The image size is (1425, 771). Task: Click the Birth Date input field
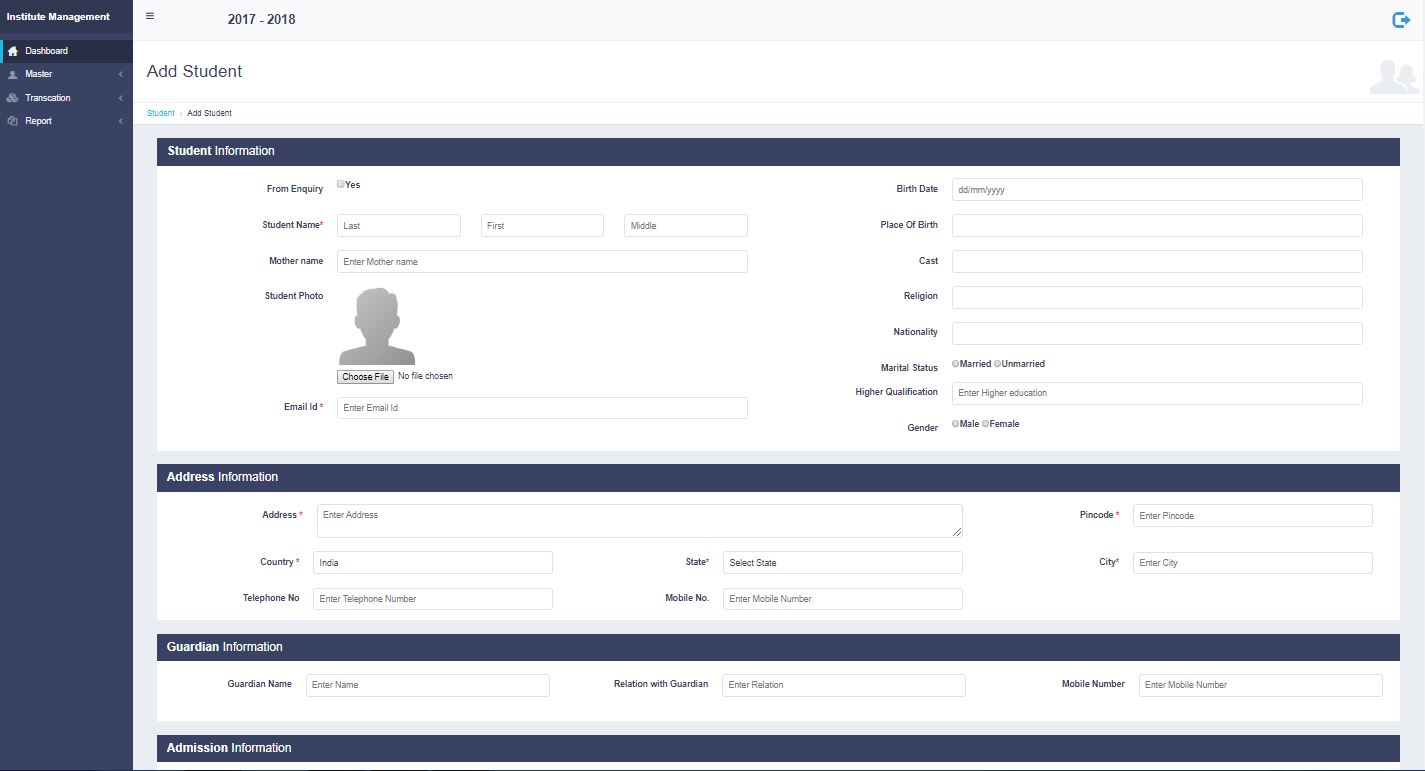(x=1156, y=190)
